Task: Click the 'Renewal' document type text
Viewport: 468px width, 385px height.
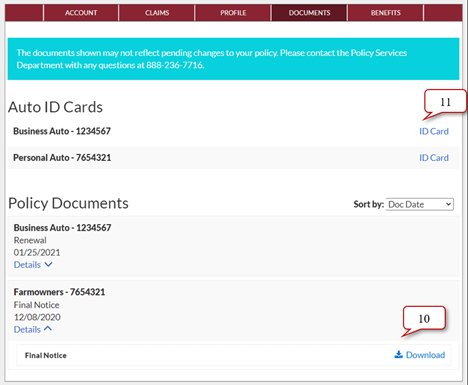Action: pyautogui.click(x=30, y=240)
